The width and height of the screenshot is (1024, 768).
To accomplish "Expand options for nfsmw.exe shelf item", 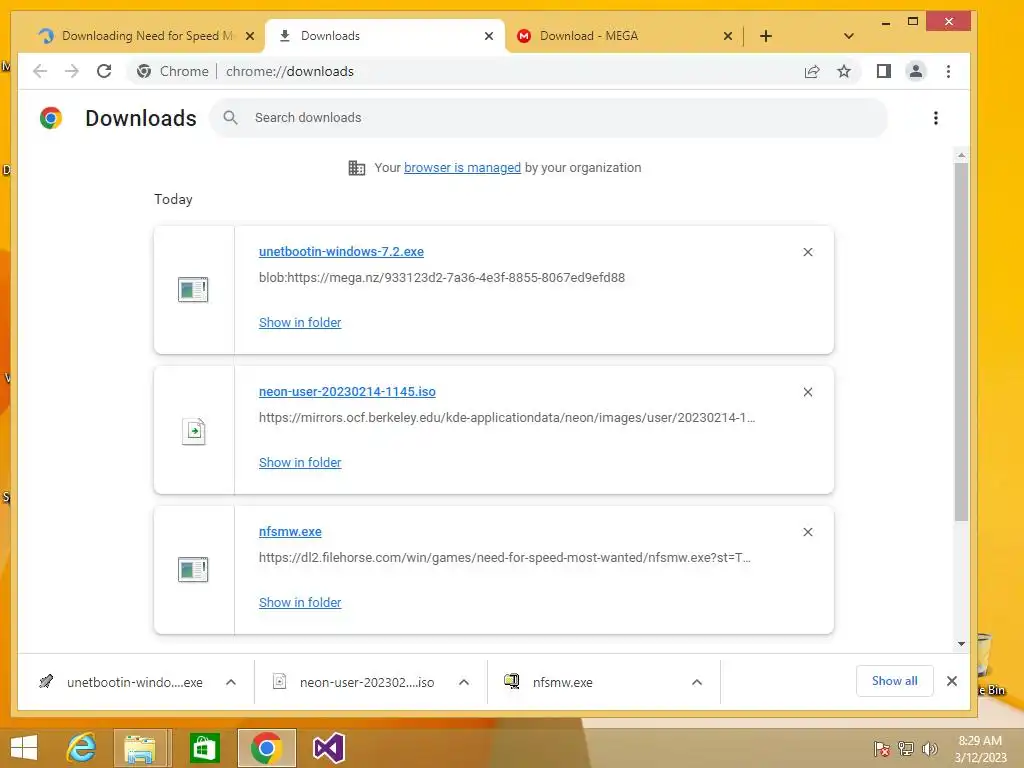I will point(697,682).
